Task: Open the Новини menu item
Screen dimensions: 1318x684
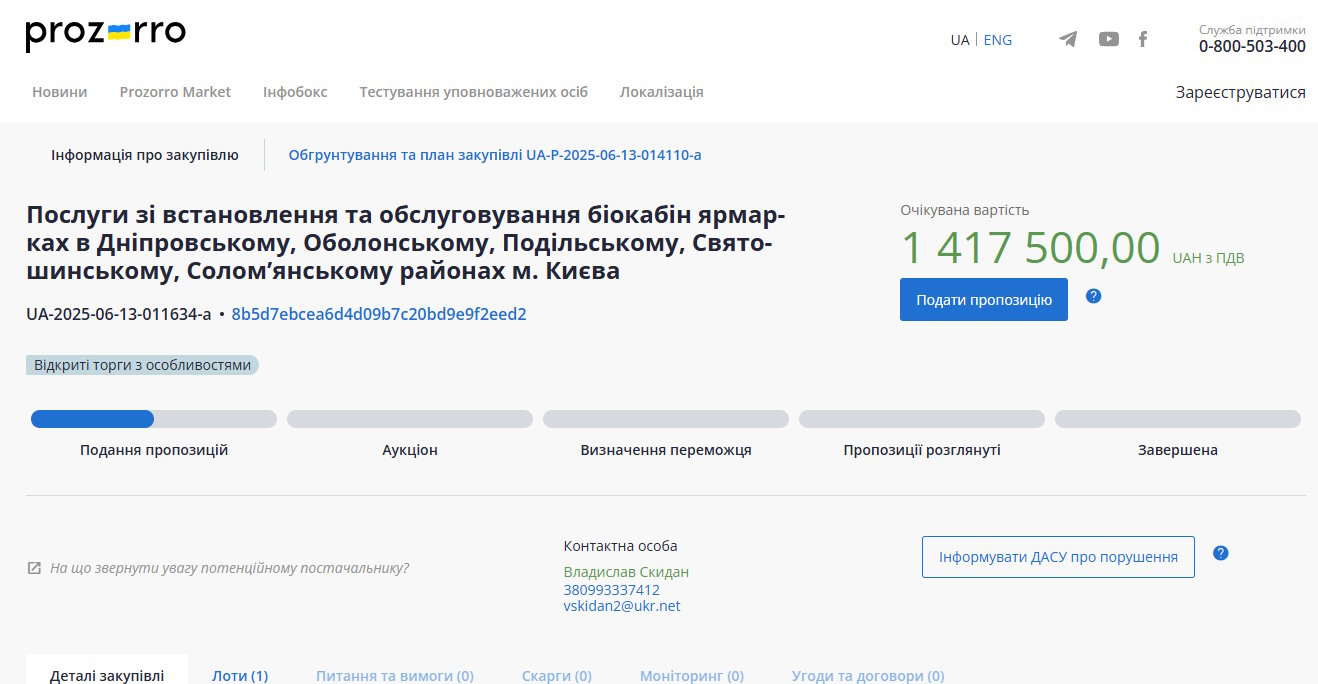Action: [x=59, y=92]
